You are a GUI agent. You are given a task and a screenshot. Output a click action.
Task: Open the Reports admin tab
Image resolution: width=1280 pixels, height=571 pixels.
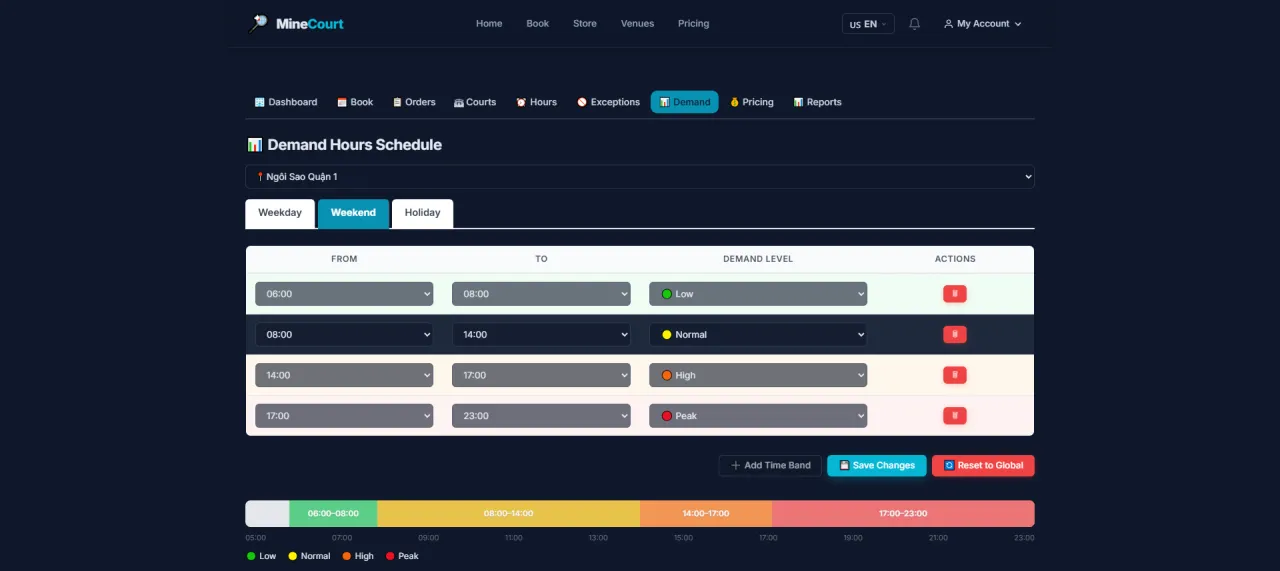click(x=817, y=102)
